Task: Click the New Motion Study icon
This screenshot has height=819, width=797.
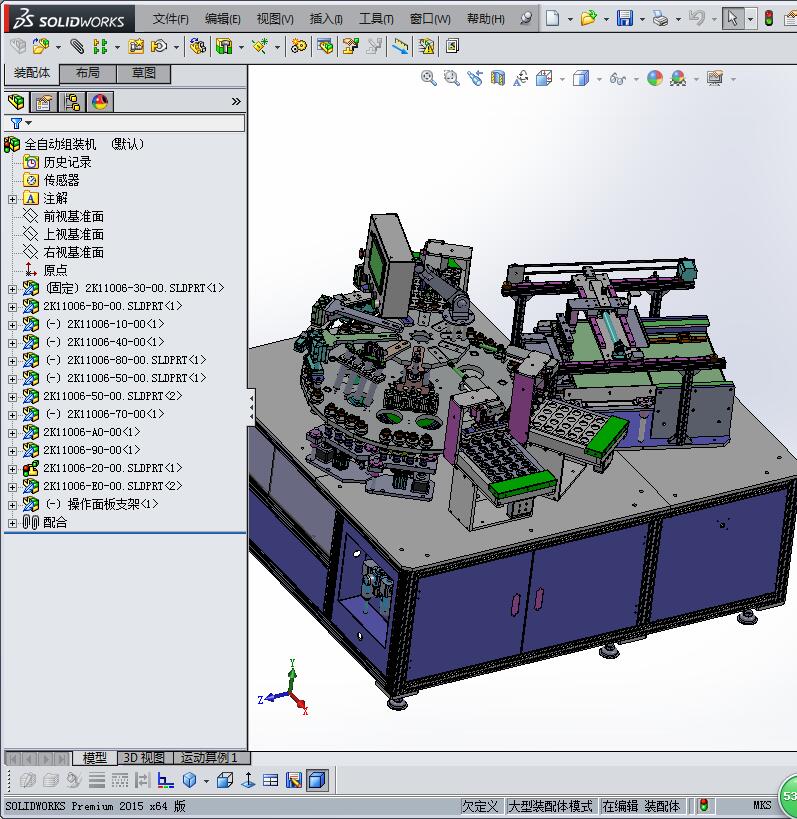Action: tap(298, 46)
